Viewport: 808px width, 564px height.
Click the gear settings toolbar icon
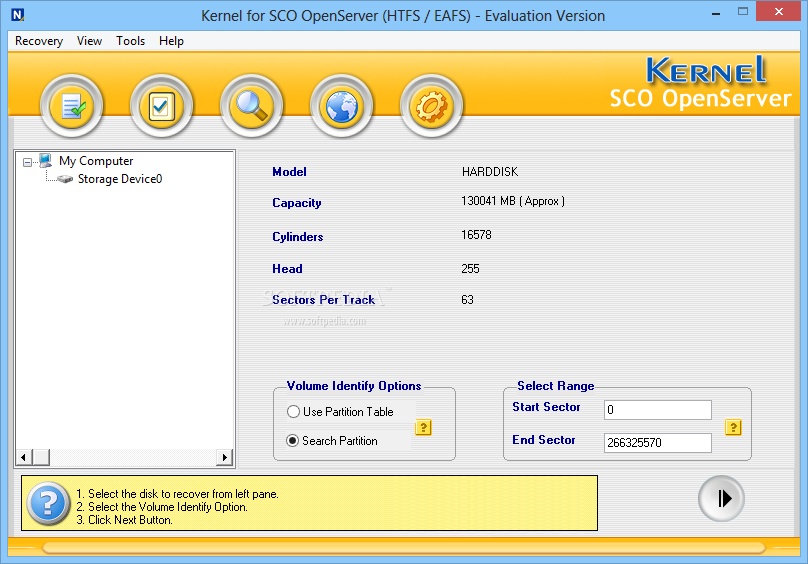431,106
